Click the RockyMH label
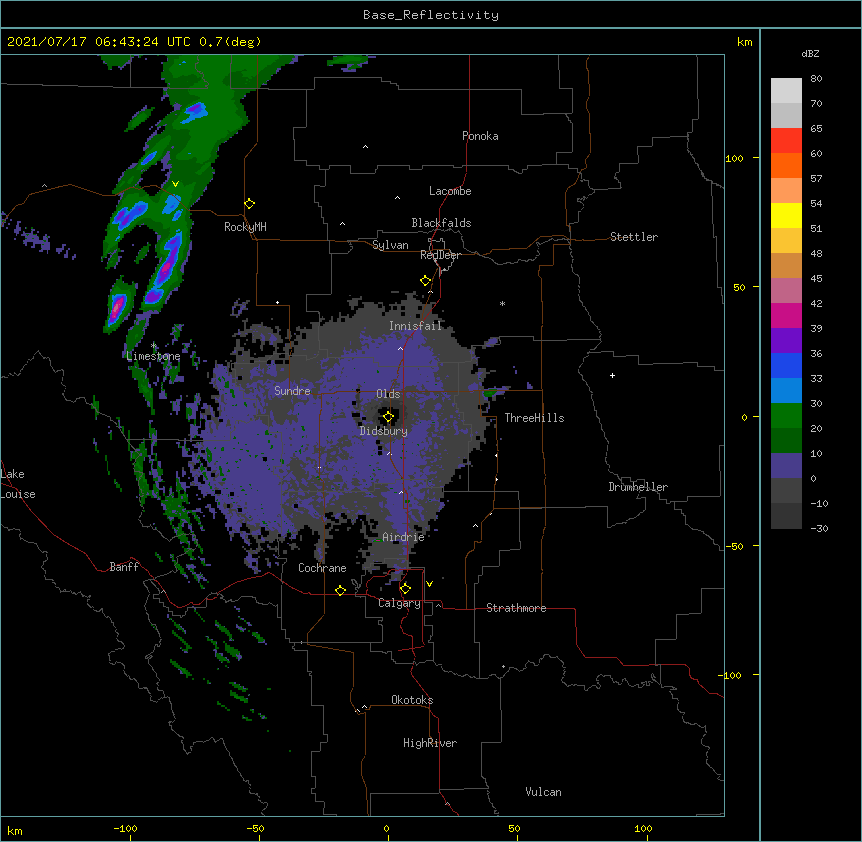The height and width of the screenshot is (842, 862). point(245,227)
